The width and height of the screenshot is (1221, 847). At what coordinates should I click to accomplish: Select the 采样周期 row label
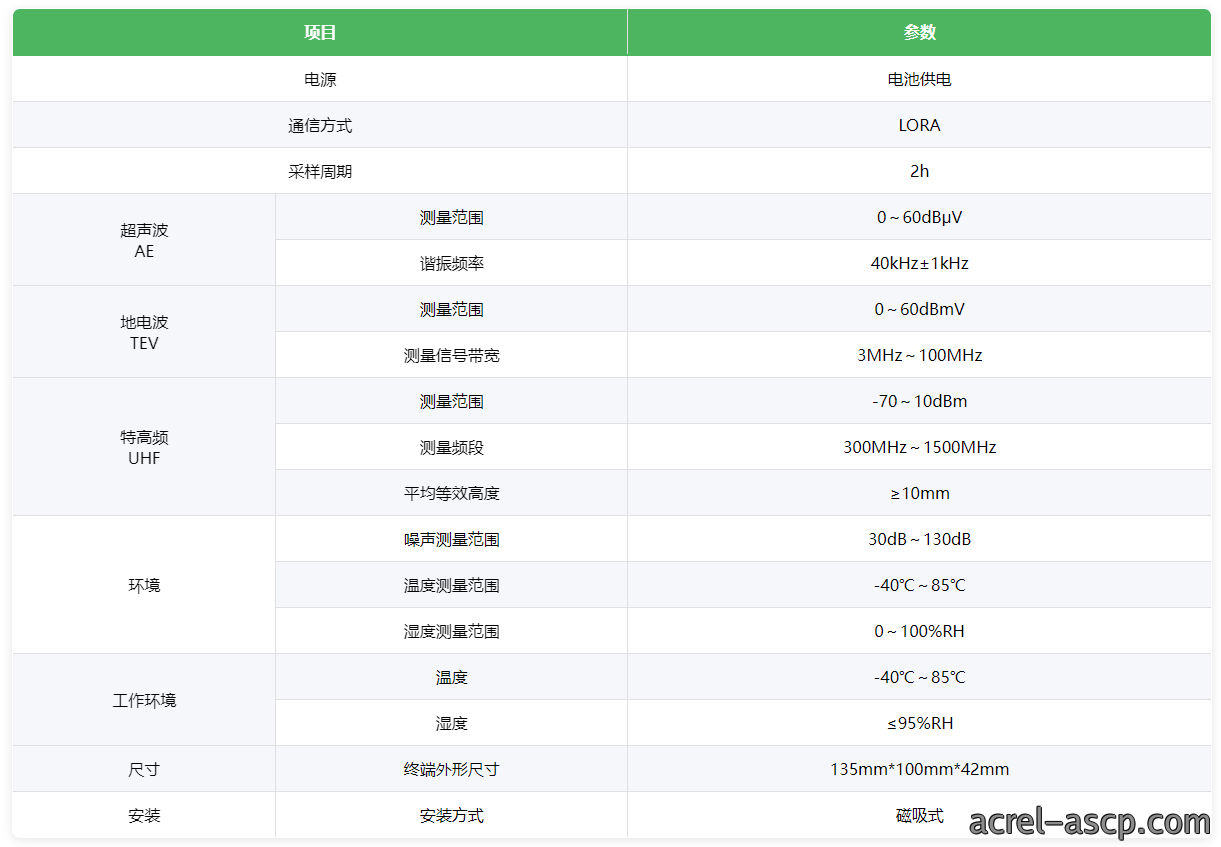point(320,171)
